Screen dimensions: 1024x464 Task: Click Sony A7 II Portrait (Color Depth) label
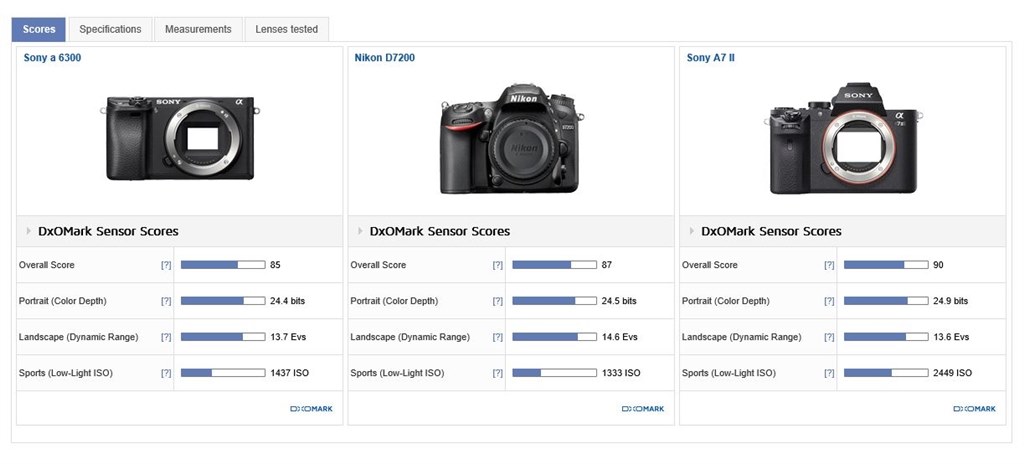726,301
